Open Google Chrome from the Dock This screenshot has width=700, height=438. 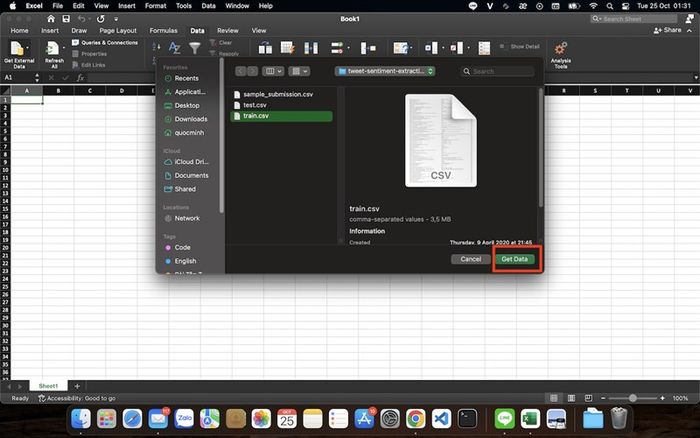coord(415,418)
